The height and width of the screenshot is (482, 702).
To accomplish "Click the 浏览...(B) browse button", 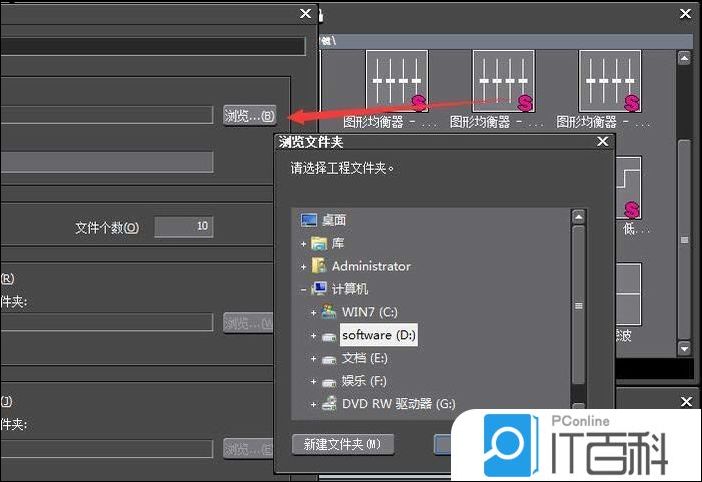I will 249,116.
